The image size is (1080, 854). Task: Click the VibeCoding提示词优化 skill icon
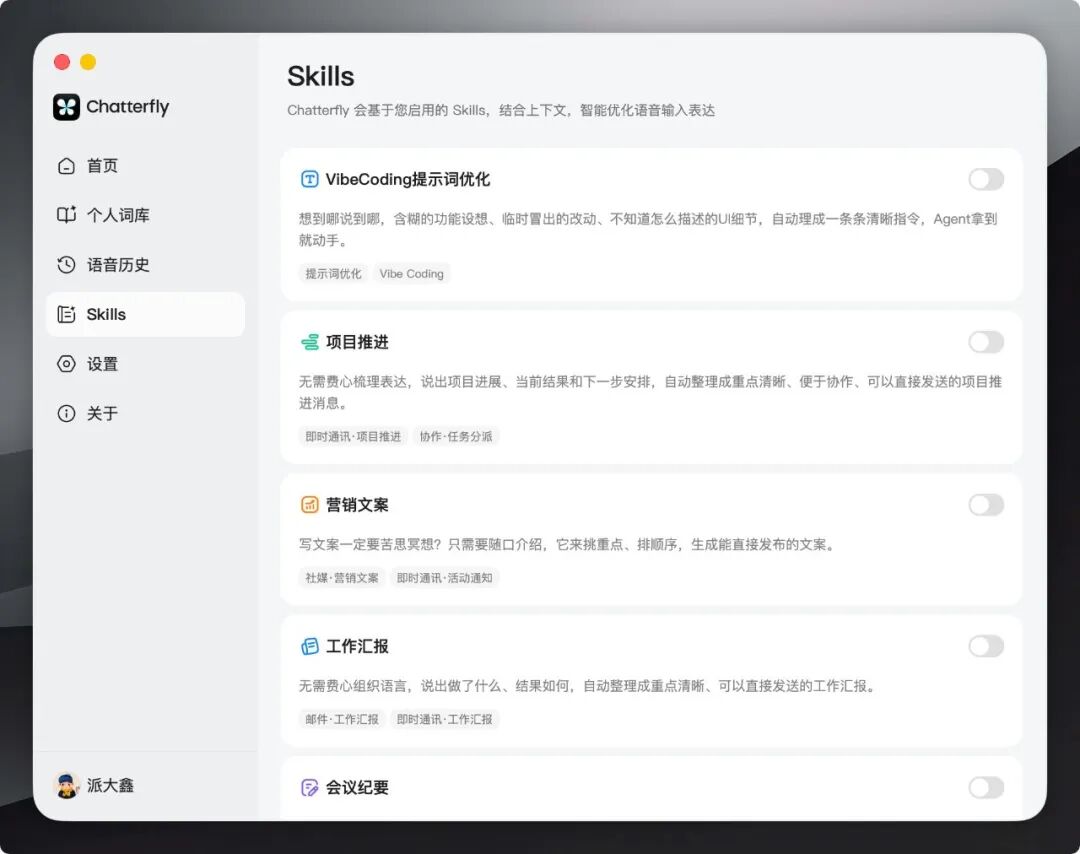coord(309,179)
